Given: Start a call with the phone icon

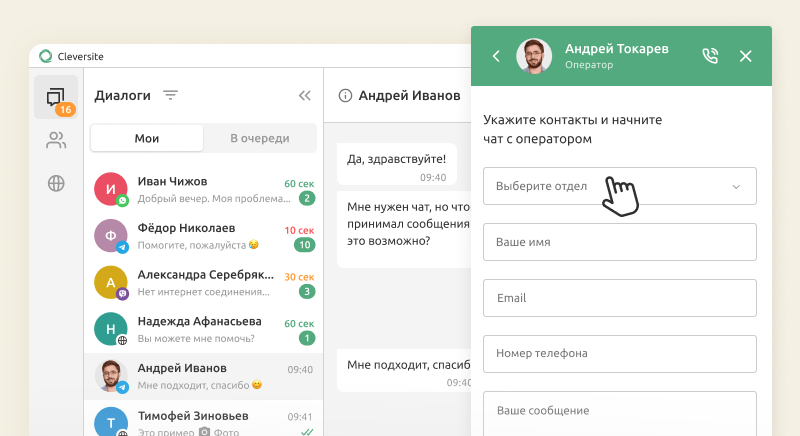Looking at the screenshot, I should tap(710, 56).
